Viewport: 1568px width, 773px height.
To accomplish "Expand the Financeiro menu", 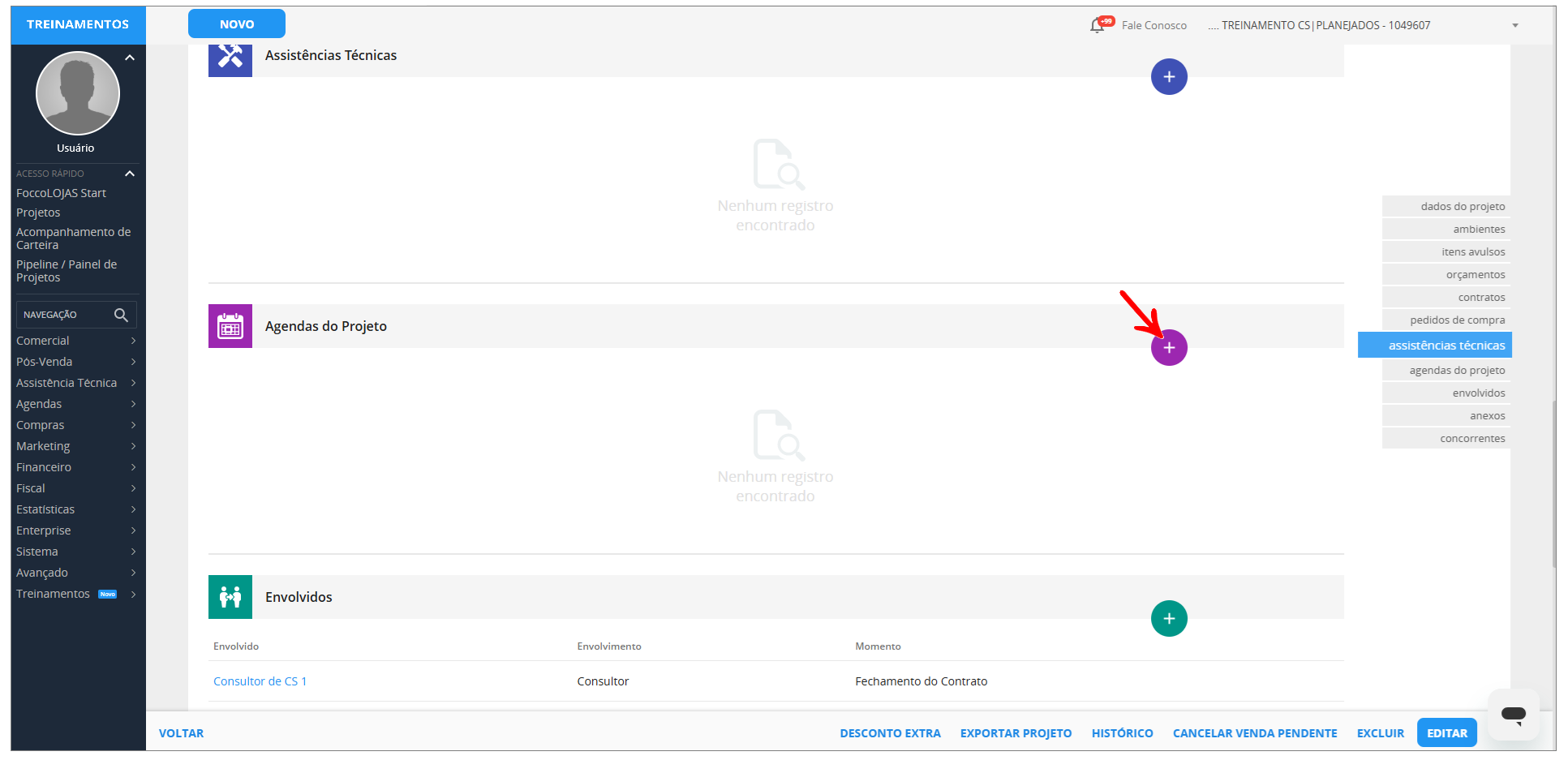I will 76,467.
